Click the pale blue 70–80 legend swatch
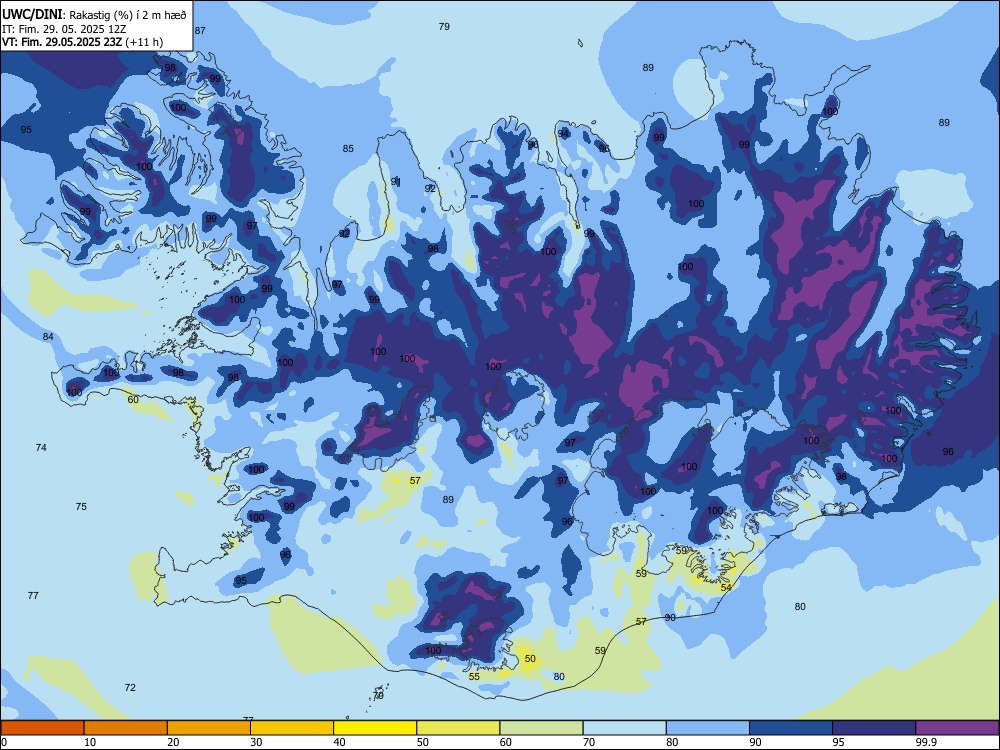The image size is (1000, 750). 624,728
